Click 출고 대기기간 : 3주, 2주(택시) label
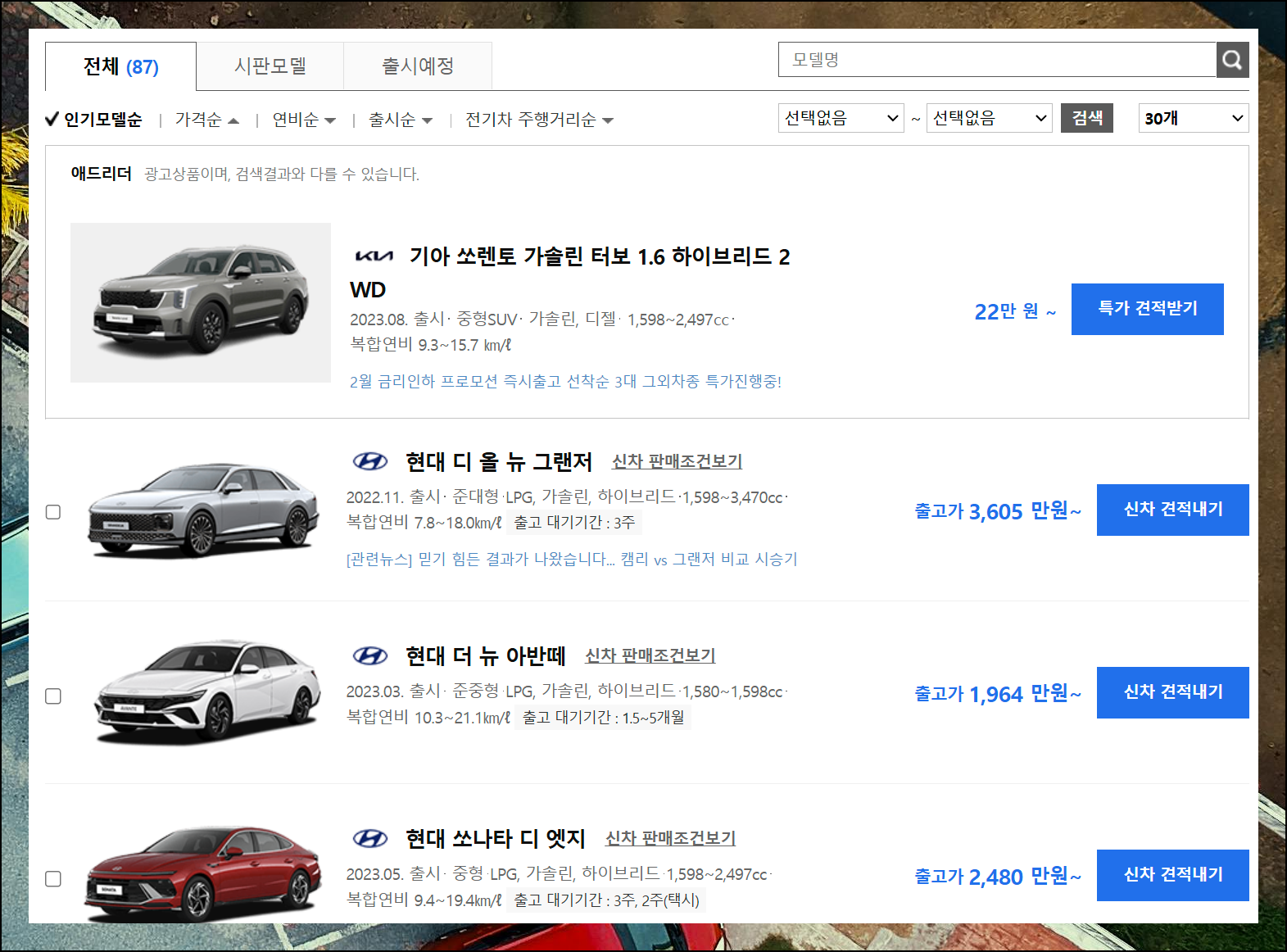This screenshot has width=1287, height=952. pyautogui.click(x=606, y=900)
